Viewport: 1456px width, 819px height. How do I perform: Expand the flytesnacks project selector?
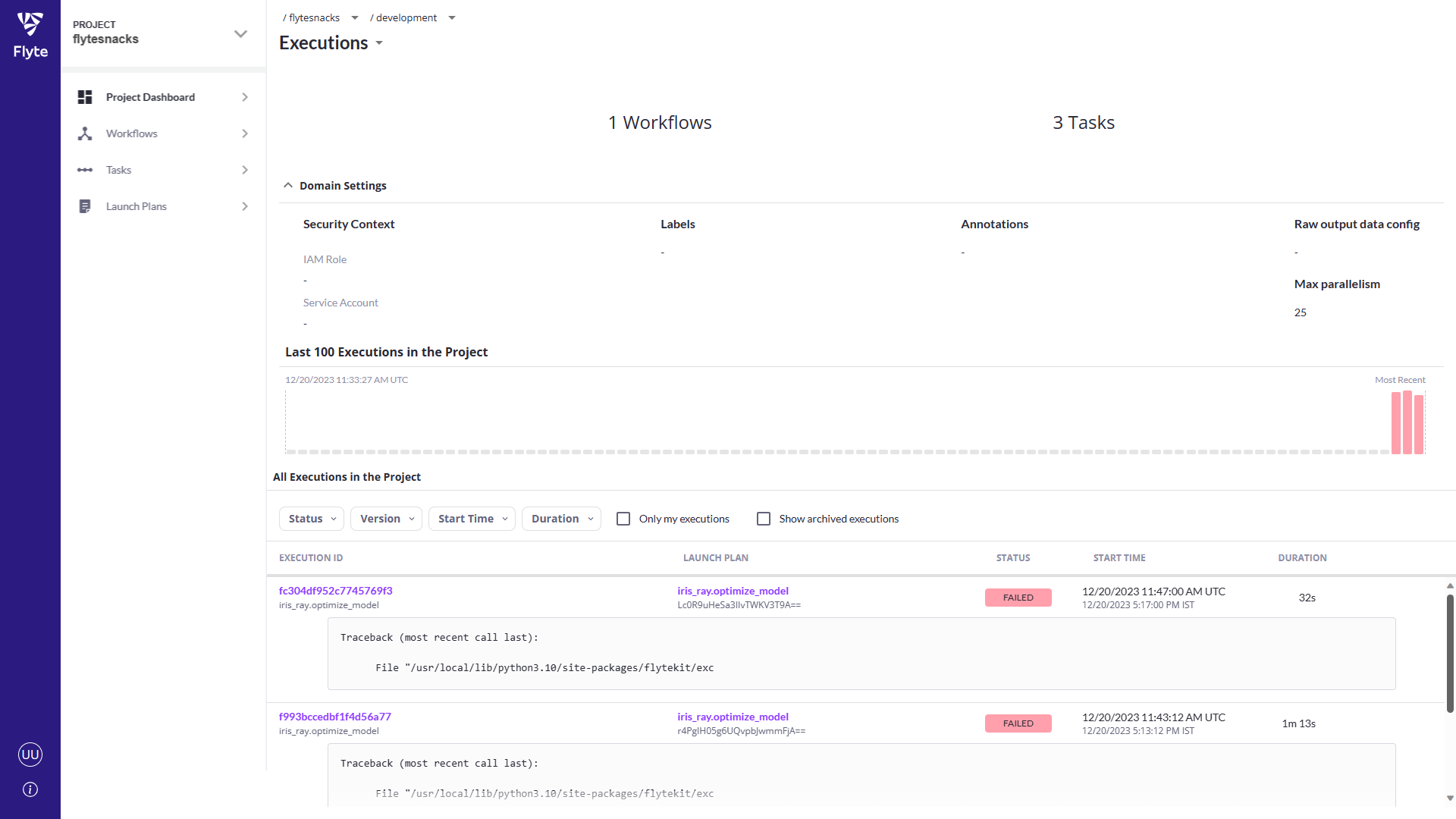pyautogui.click(x=240, y=33)
